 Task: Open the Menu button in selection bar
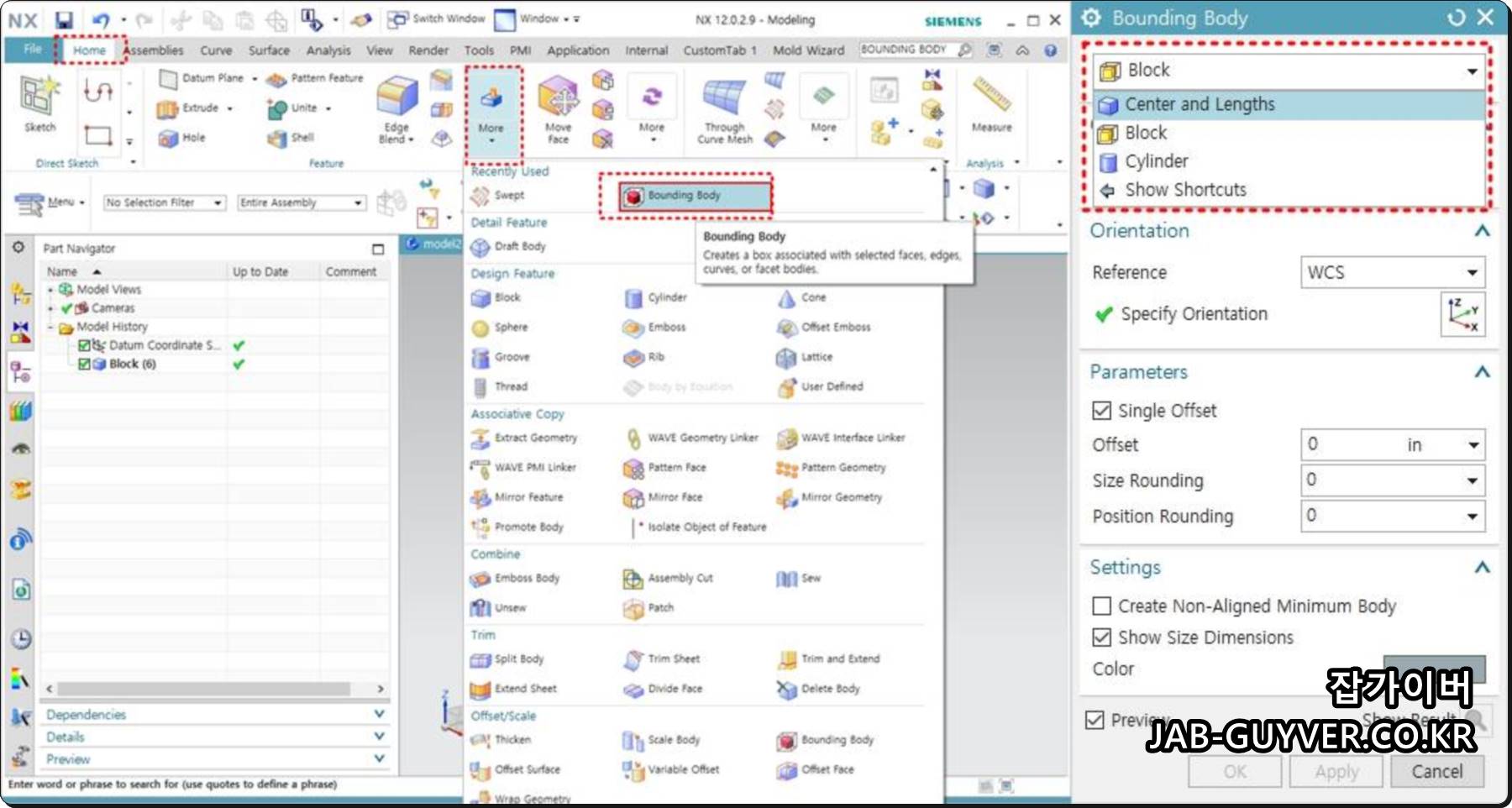pos(50,203)
